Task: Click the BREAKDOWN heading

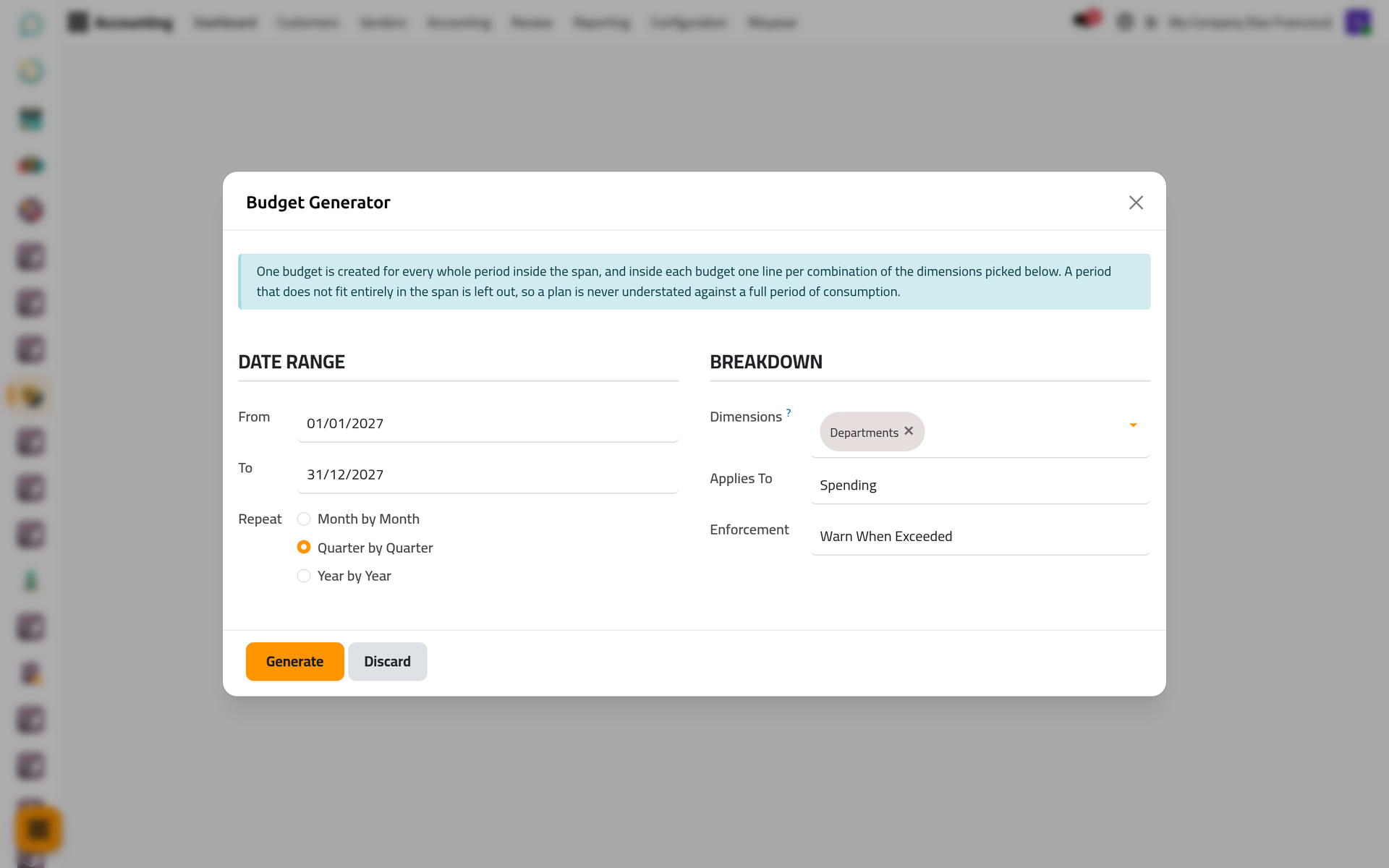Action: (x=766, y=362)
